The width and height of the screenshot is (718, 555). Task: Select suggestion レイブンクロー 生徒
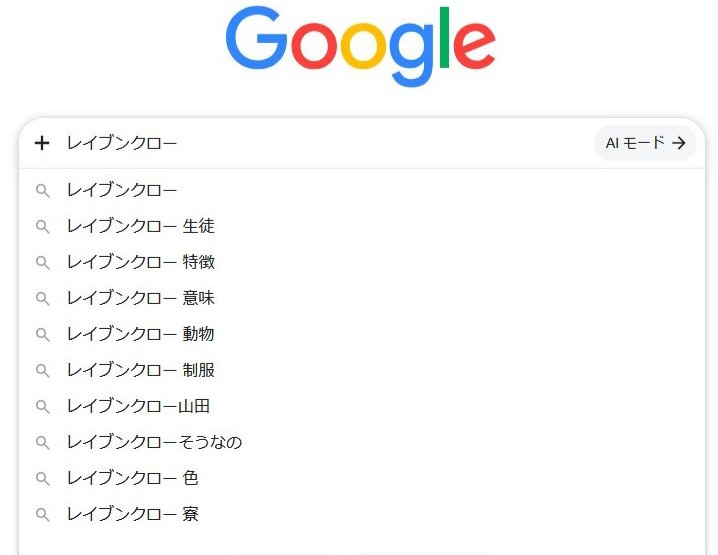coord(362,226)
